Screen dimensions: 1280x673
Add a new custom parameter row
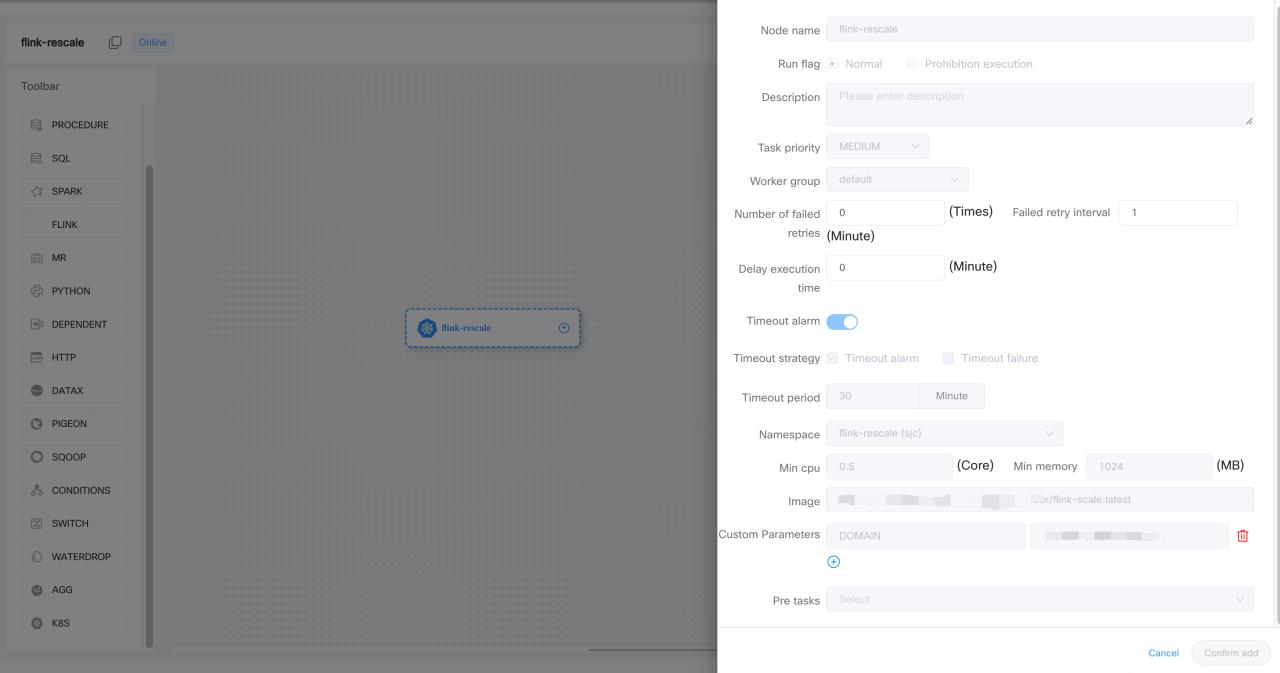tap(834, 562)
